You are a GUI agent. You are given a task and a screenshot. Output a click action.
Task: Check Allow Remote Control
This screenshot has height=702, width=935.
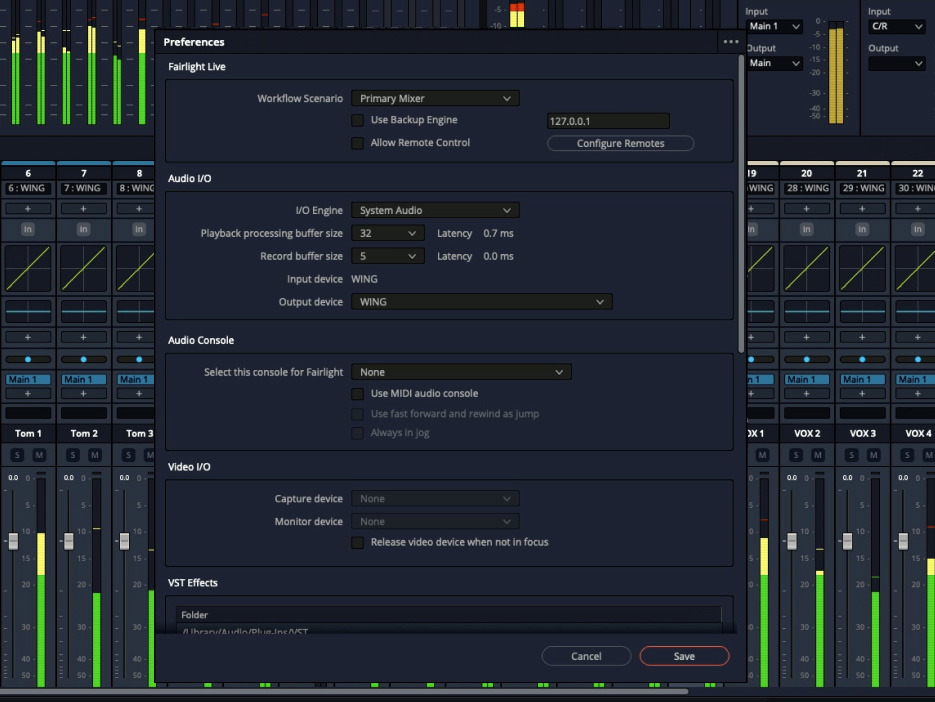(357, 142)
